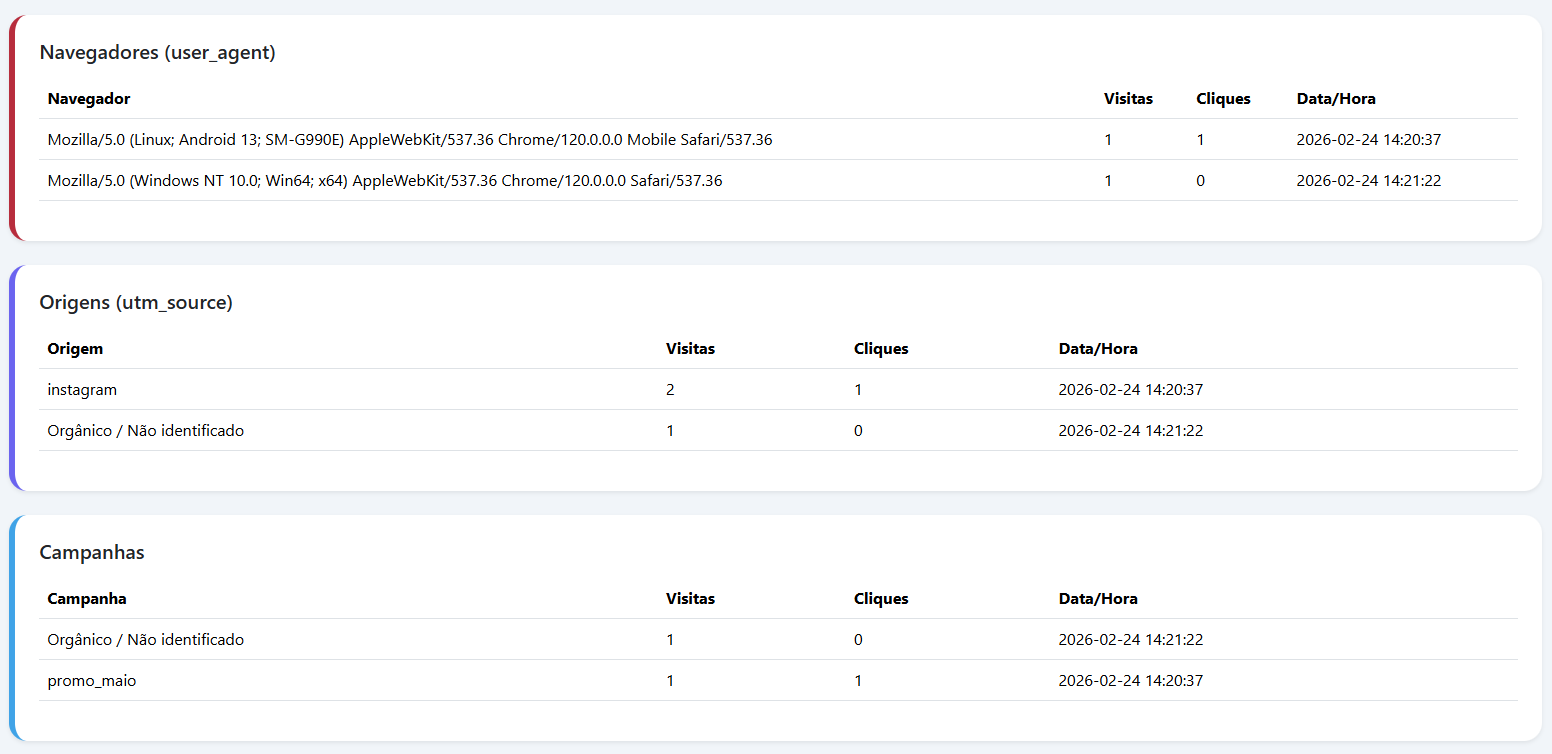Select the "promo_maio" campaign entry
The height and width of the screenshot is (754, 1552).
[92, 681]
